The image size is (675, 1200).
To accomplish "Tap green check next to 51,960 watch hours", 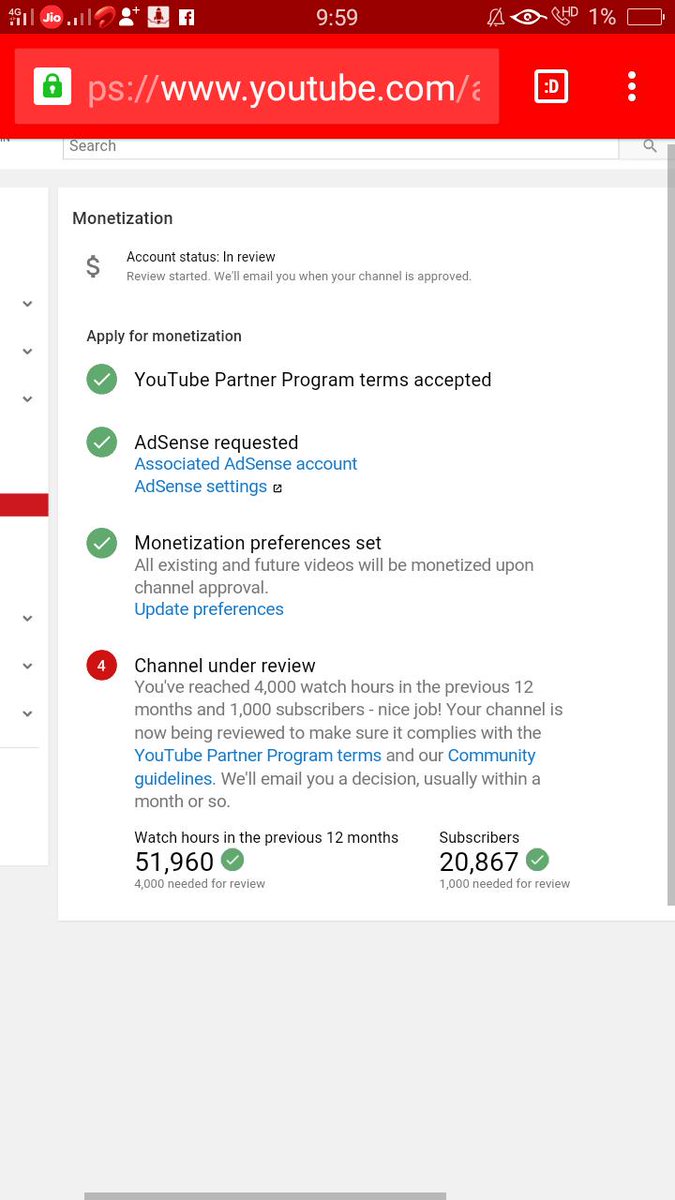I will [x=232, y=859].
